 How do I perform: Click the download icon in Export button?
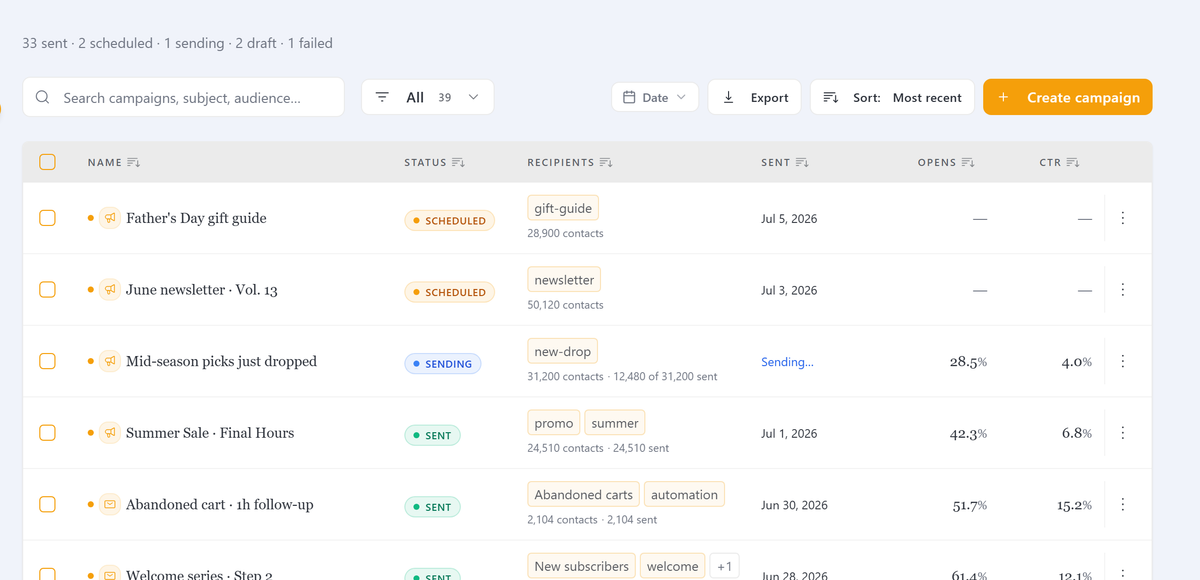(728, 98)
